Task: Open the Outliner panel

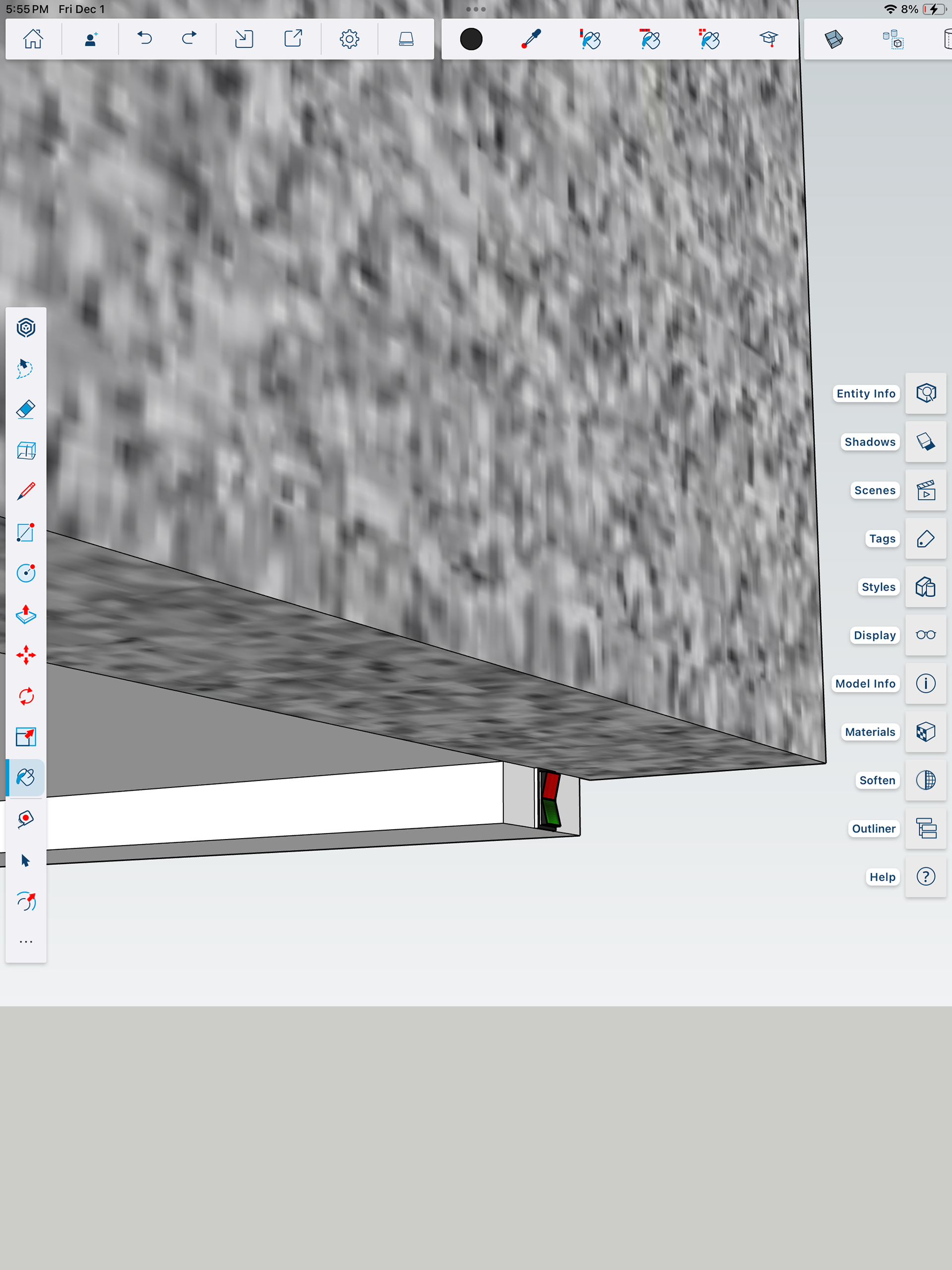Action: (925, 829)
